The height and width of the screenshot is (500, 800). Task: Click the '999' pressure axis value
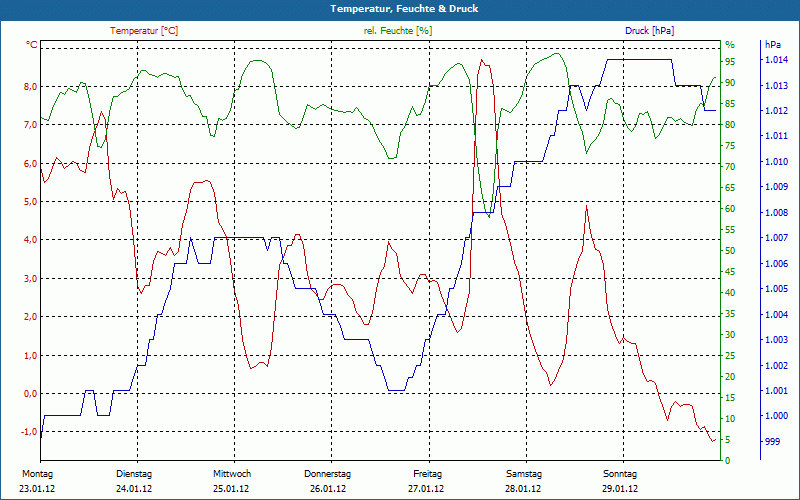point(772,441)
